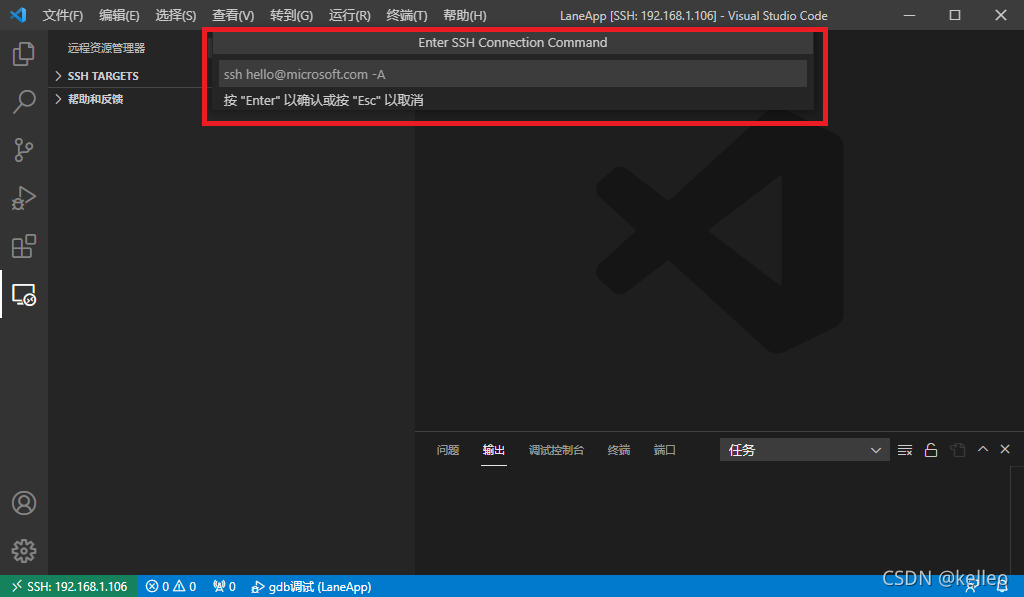Screen dimensions: 1024x597
Task: Open Run and Debug view icon
Action: [x=24, y=198]
